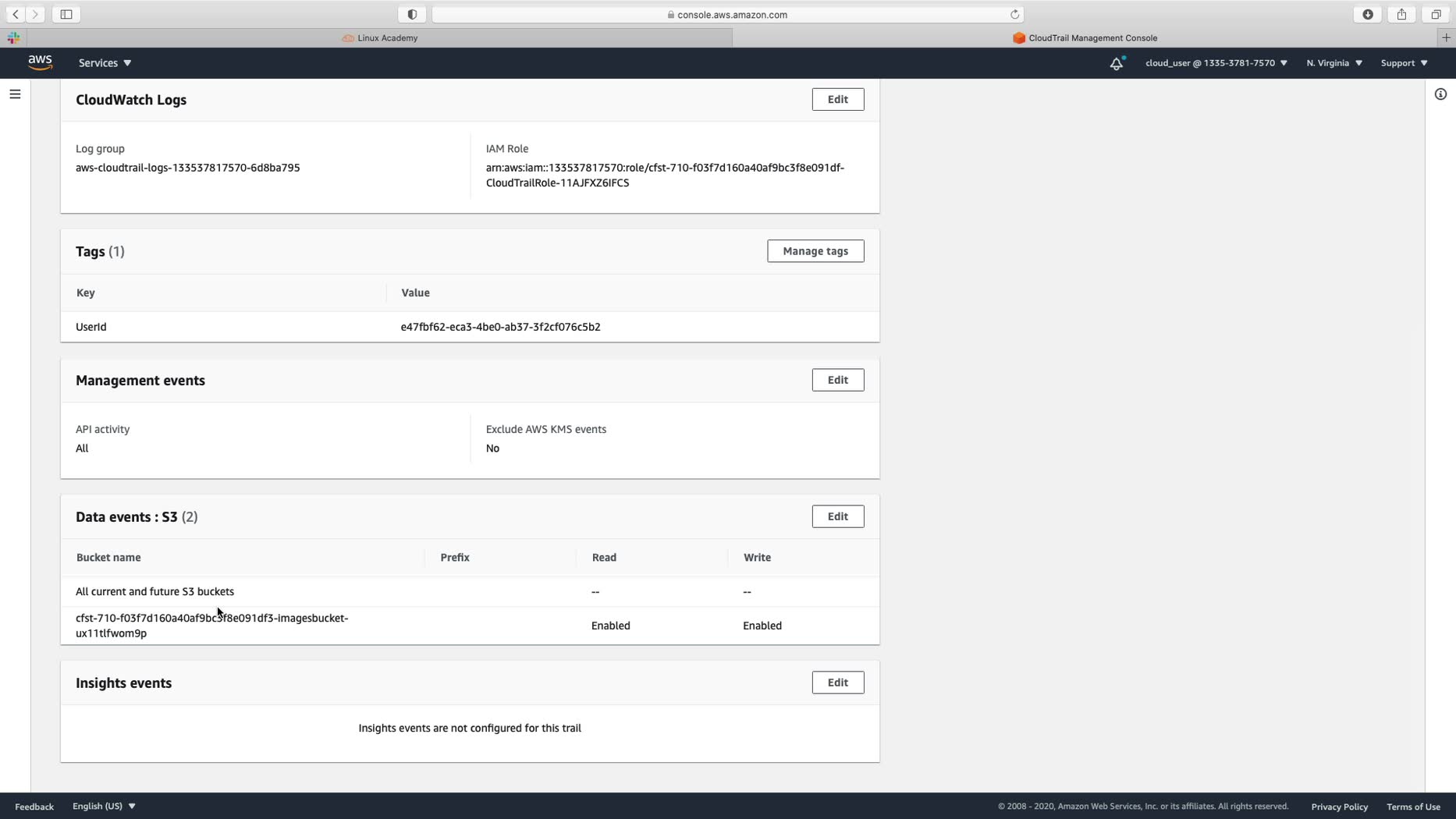Click the cfst-710 imagesbucket row name

[x=212, y=626]
